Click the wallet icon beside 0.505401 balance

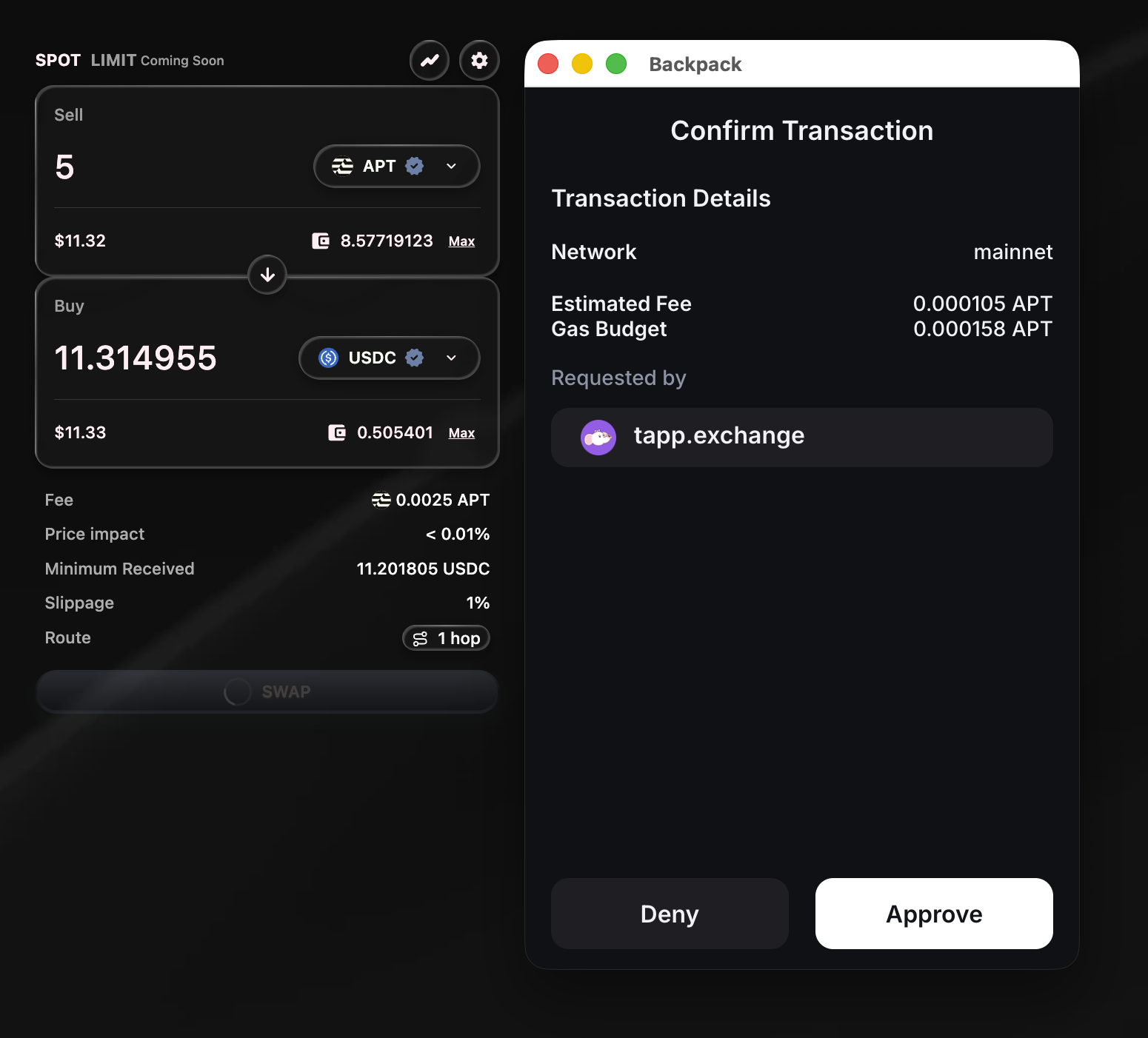point(337,432)
